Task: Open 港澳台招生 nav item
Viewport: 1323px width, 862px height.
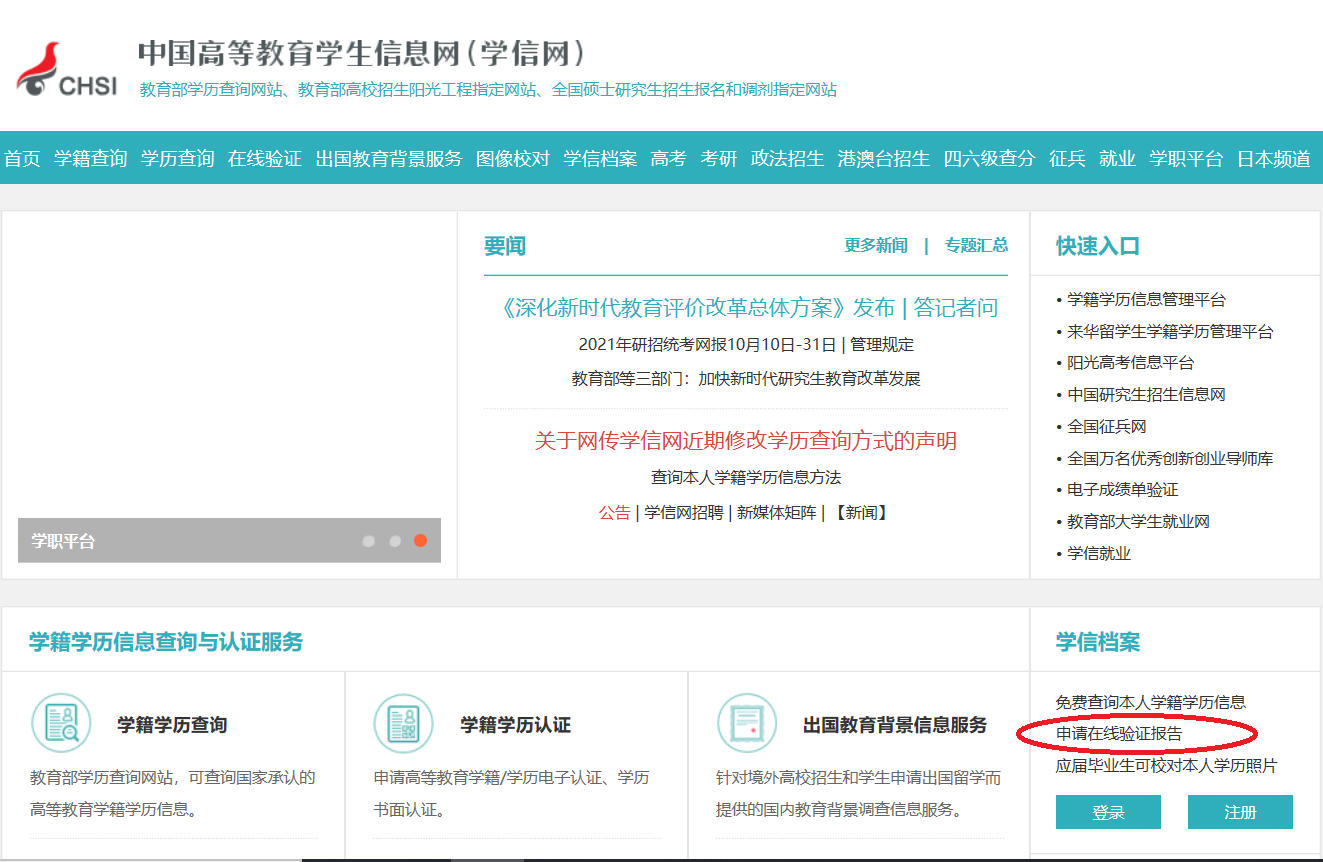Action: point(884,158)
